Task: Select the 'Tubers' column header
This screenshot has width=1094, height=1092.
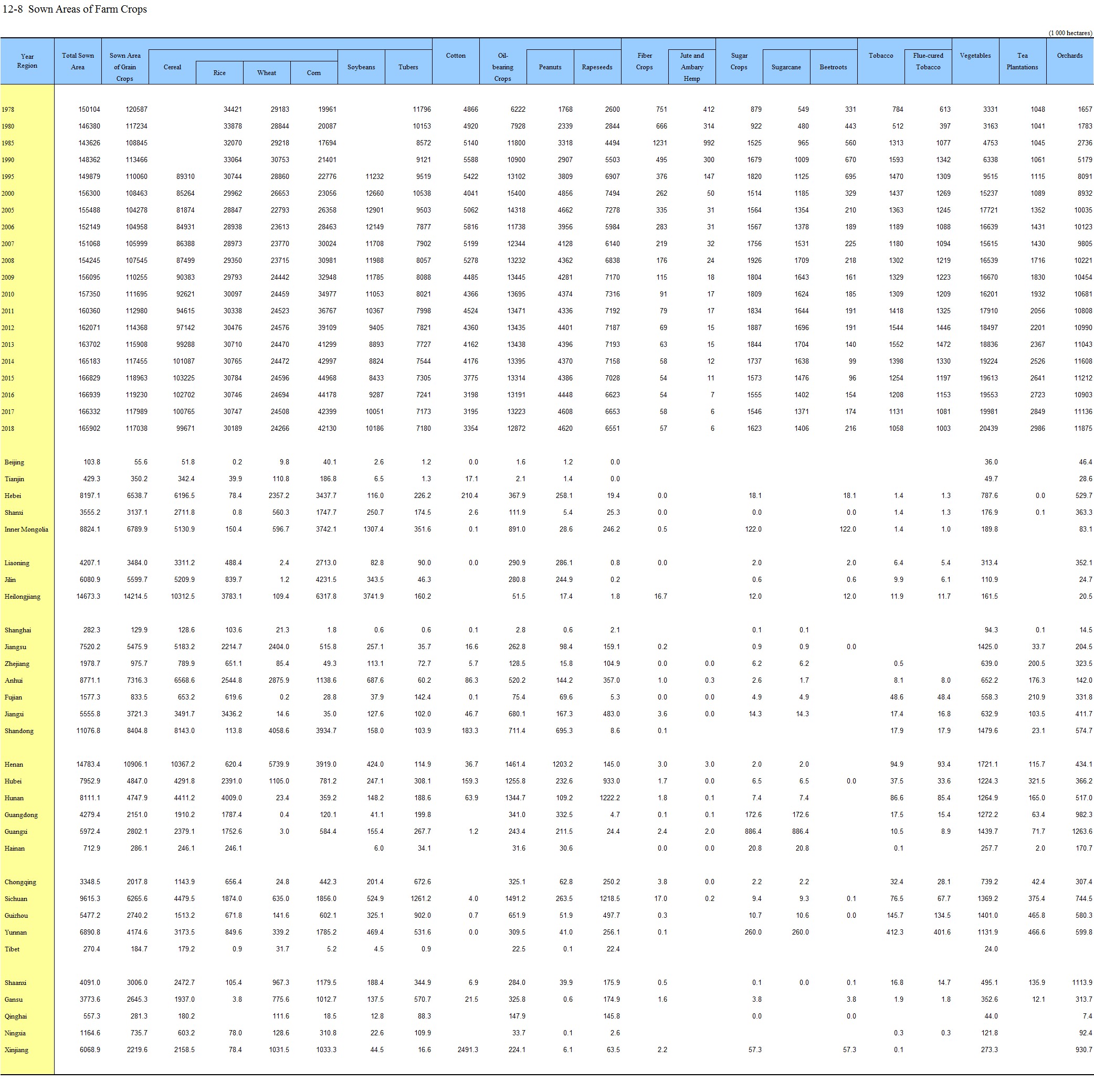Action: coord(408,67)
